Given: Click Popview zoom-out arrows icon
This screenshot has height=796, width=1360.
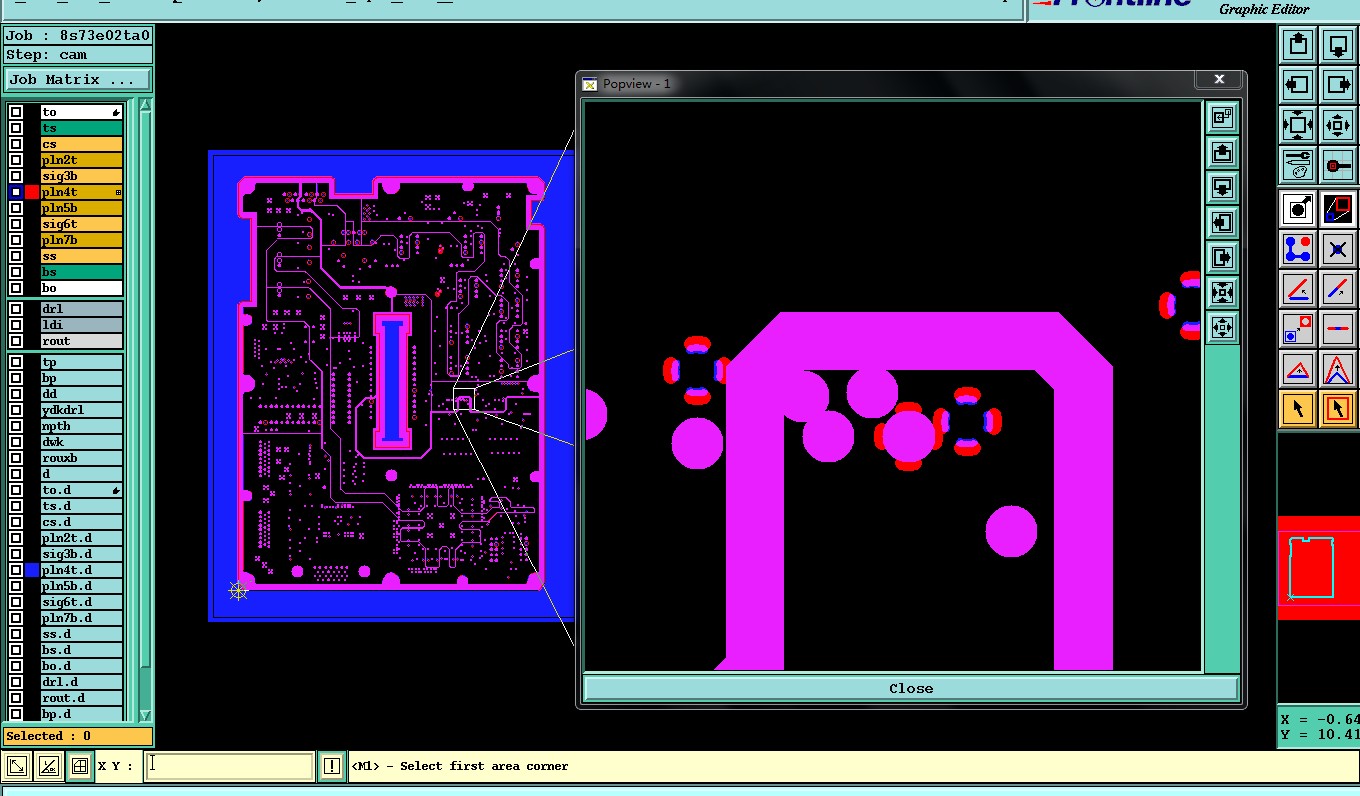Looking at the screenshot, I should (x=1222, y=328).
